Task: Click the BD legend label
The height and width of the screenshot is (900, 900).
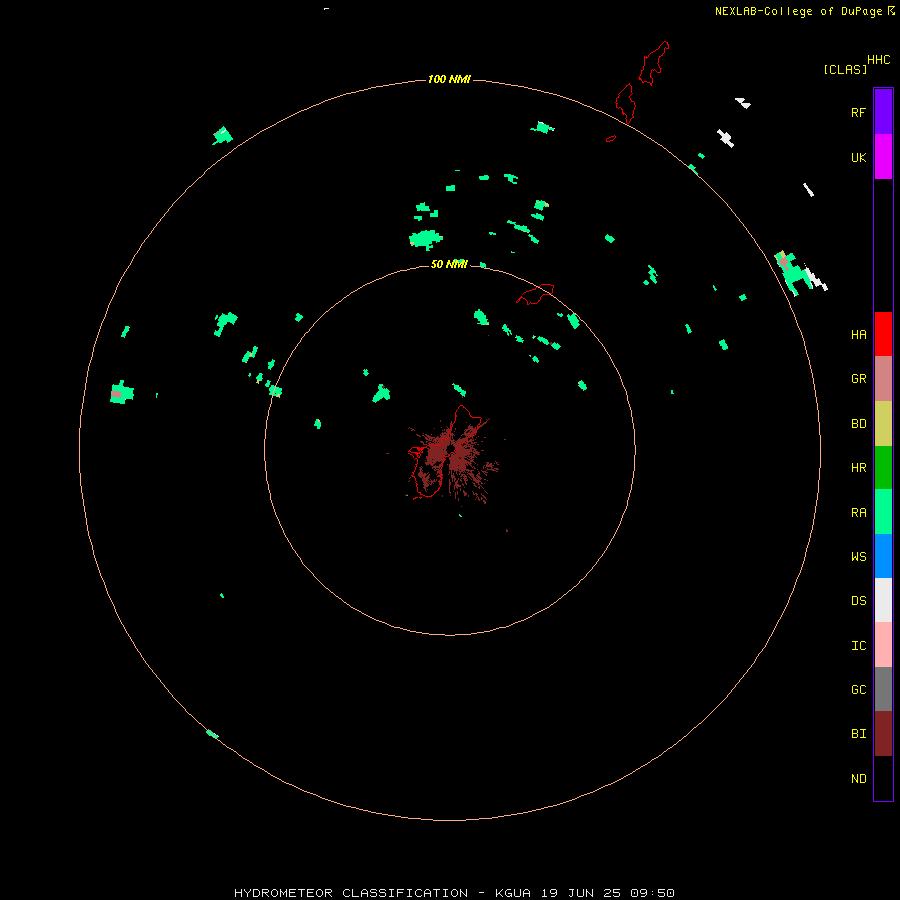Action: tap(858, 423)
